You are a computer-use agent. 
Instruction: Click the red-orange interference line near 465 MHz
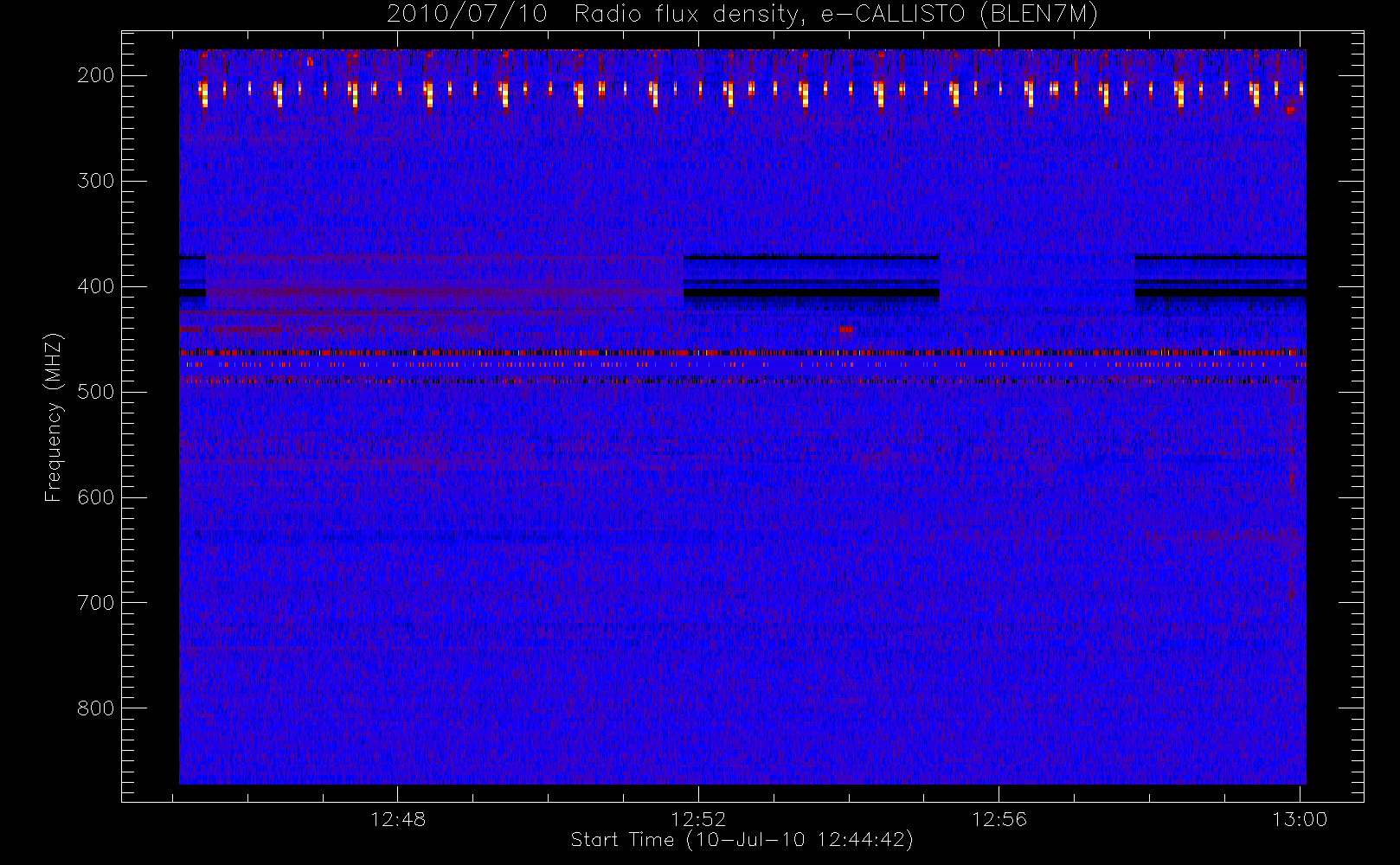tap(742, 353)
